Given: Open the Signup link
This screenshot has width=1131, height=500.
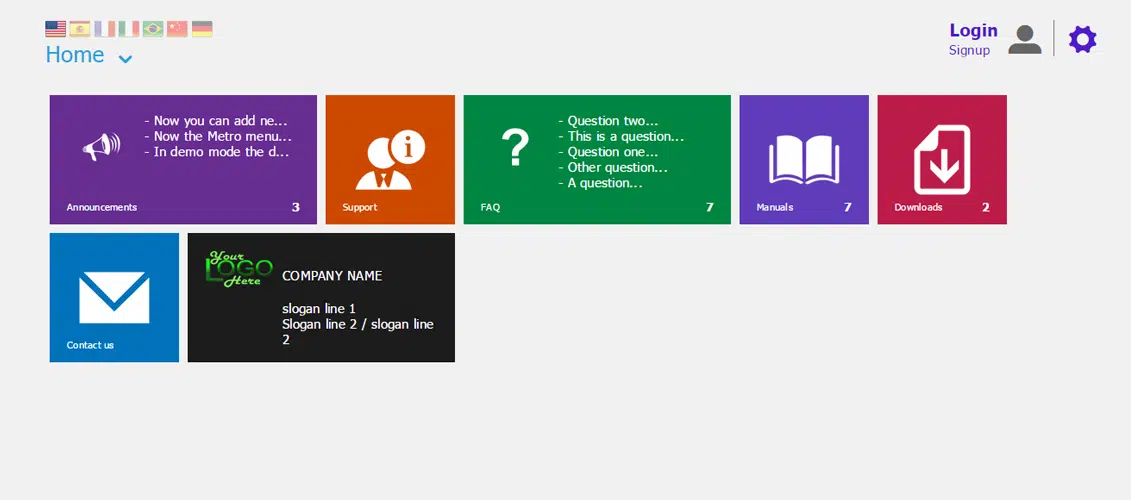Looking at the screenshot, I should tap(969, 50).
